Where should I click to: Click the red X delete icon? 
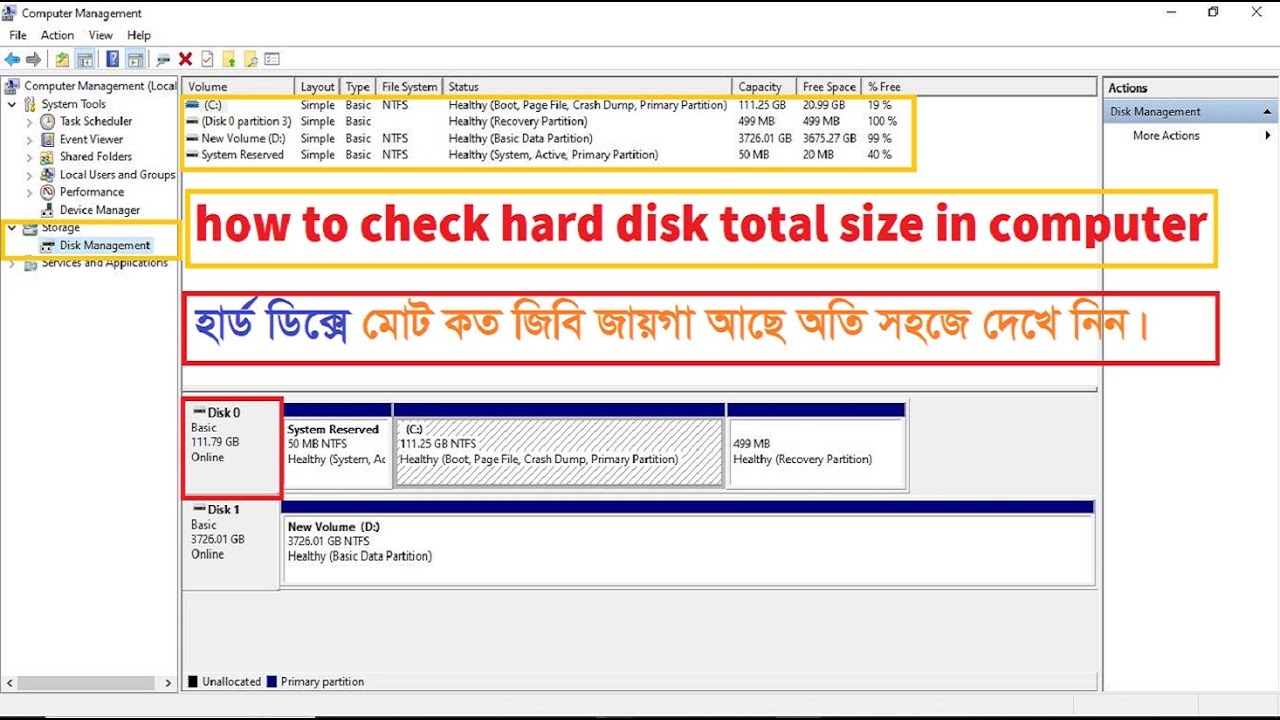(x=185, y=60)
